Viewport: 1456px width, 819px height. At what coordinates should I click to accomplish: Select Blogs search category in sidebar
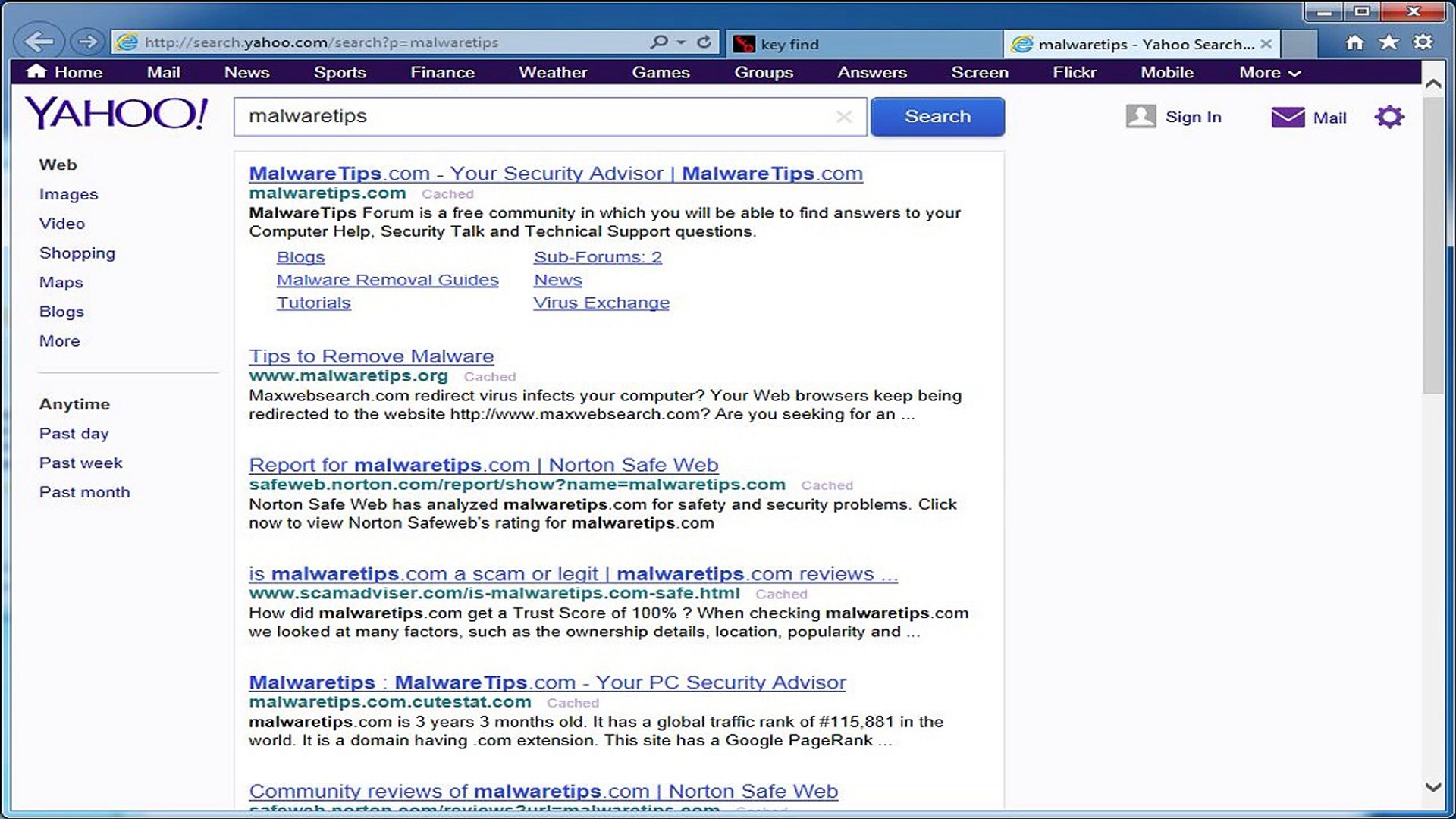coord(61,312)
